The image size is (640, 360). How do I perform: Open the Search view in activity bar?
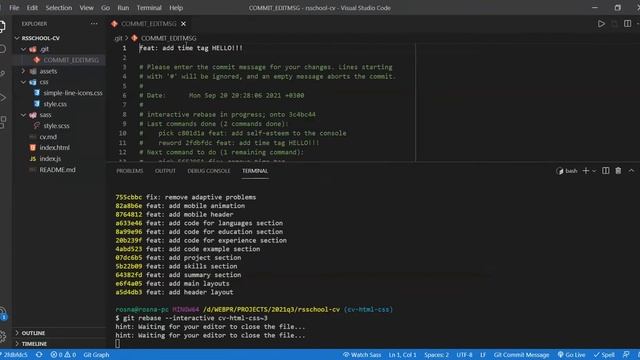click(2, 50)
